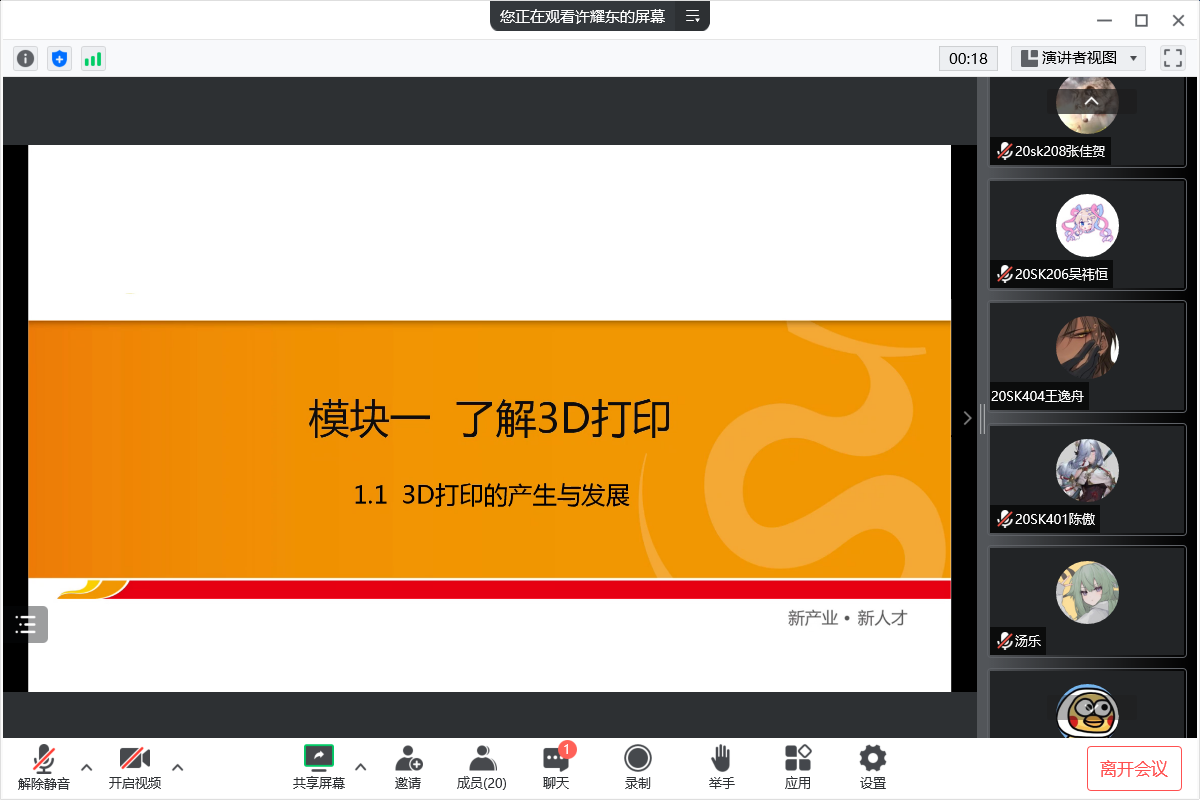
Task: Expand audio options arrow next to 解除静音
Action: pos(86,767)
